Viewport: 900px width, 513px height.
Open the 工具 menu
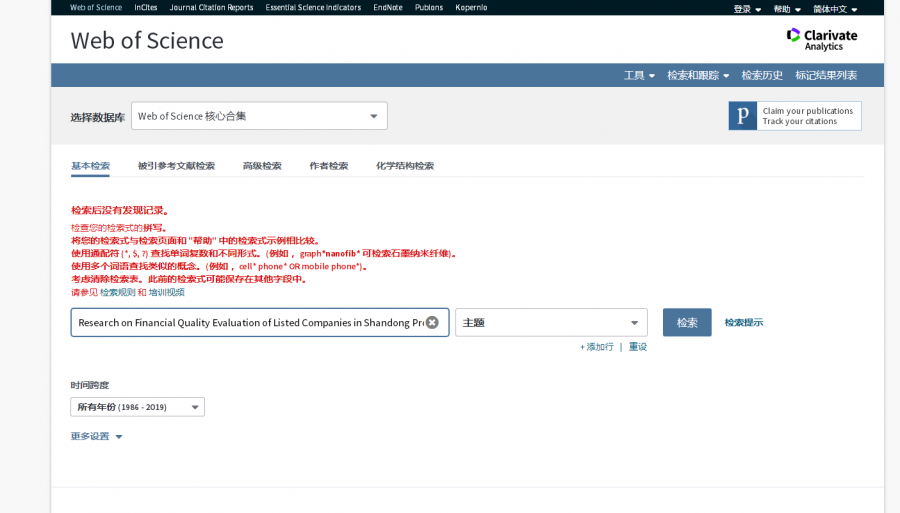tap(639, 76)
